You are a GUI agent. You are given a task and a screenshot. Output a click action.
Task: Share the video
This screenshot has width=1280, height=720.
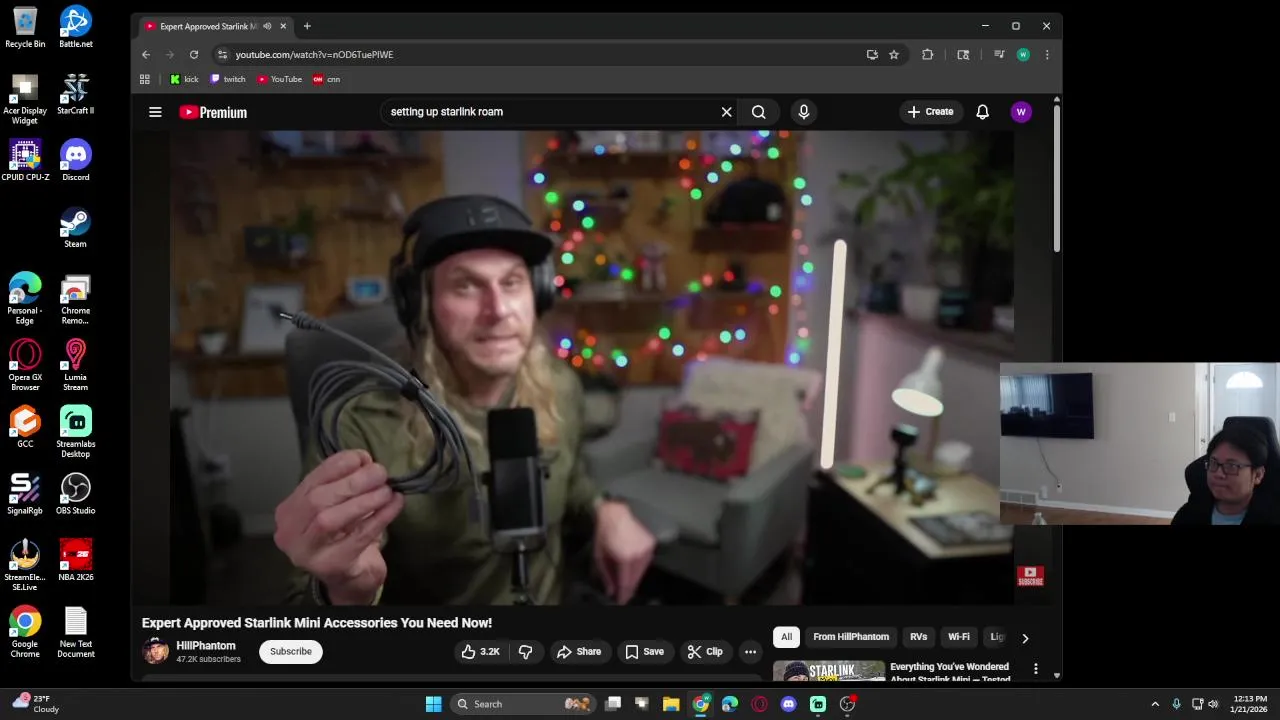(579, 652)
